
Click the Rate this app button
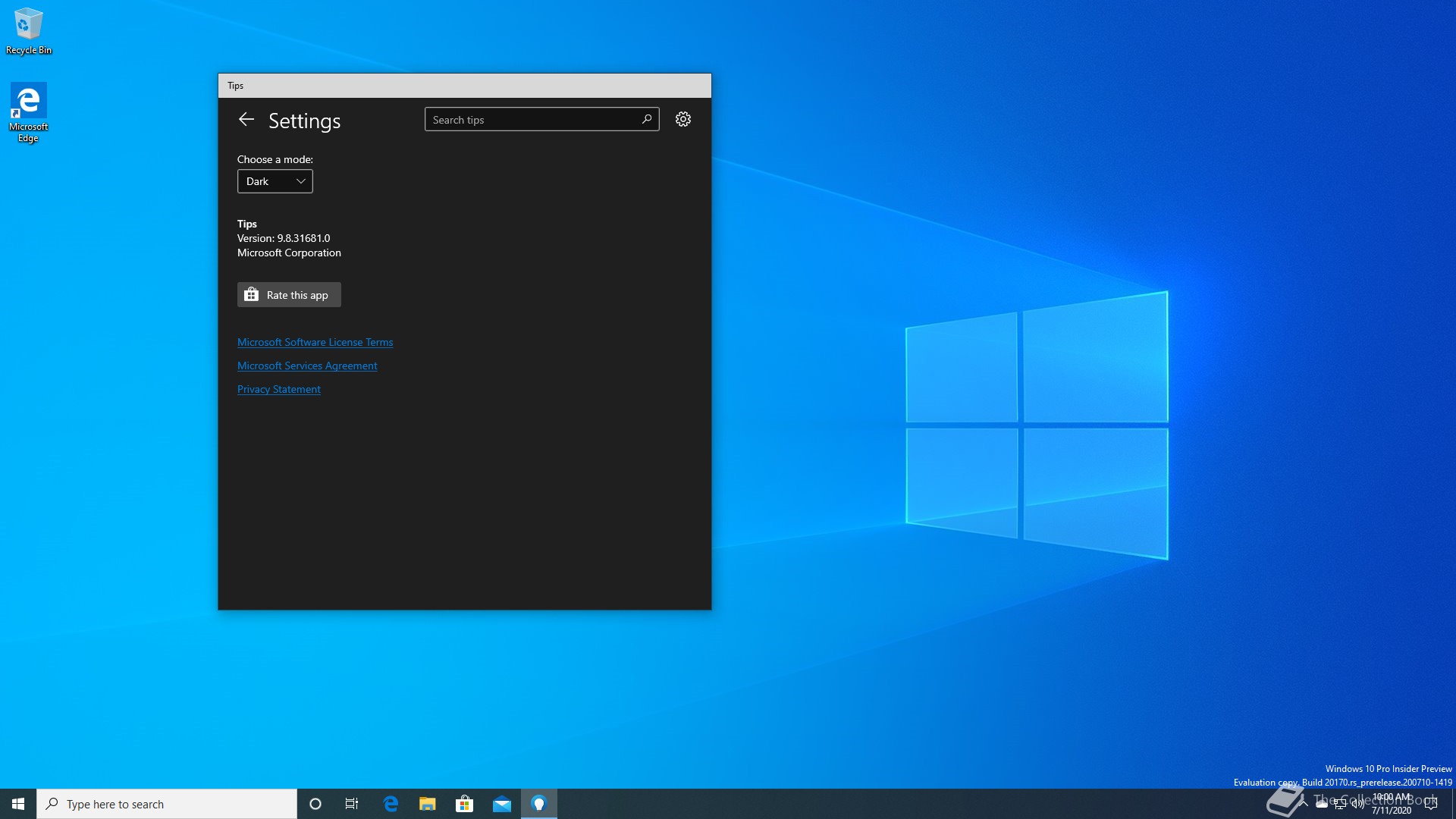click(289, 295)
